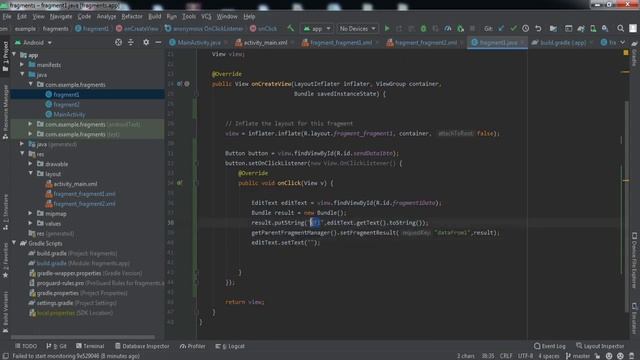Toggle the Favorites side panel
Image resolution: width=640 pixels, height=360 pixels.
[x=5, y=260]
